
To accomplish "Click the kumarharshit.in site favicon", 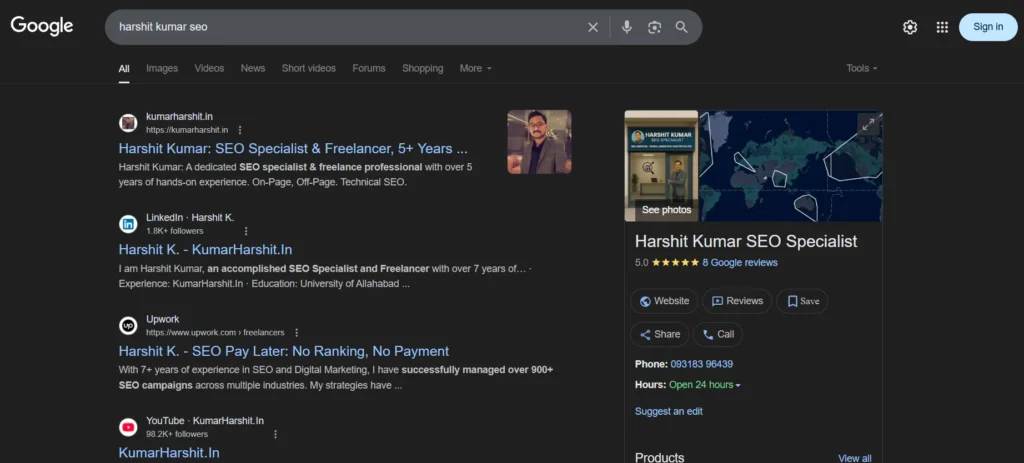I will pos(128,123).
